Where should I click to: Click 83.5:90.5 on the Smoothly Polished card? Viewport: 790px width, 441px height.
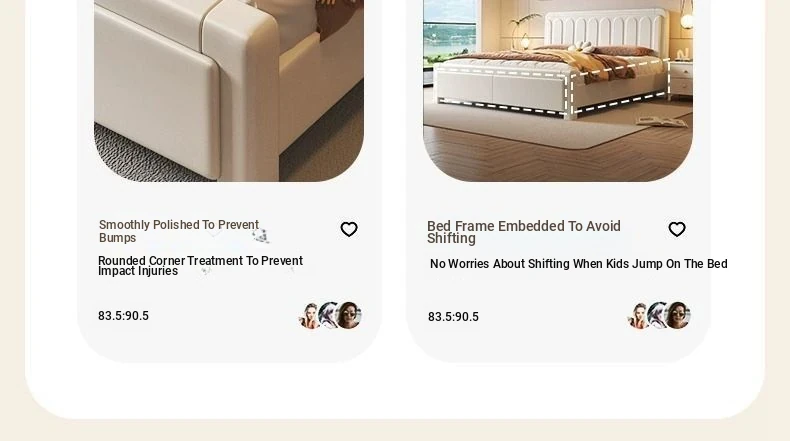pyautogui.click(x=123, y=316)
